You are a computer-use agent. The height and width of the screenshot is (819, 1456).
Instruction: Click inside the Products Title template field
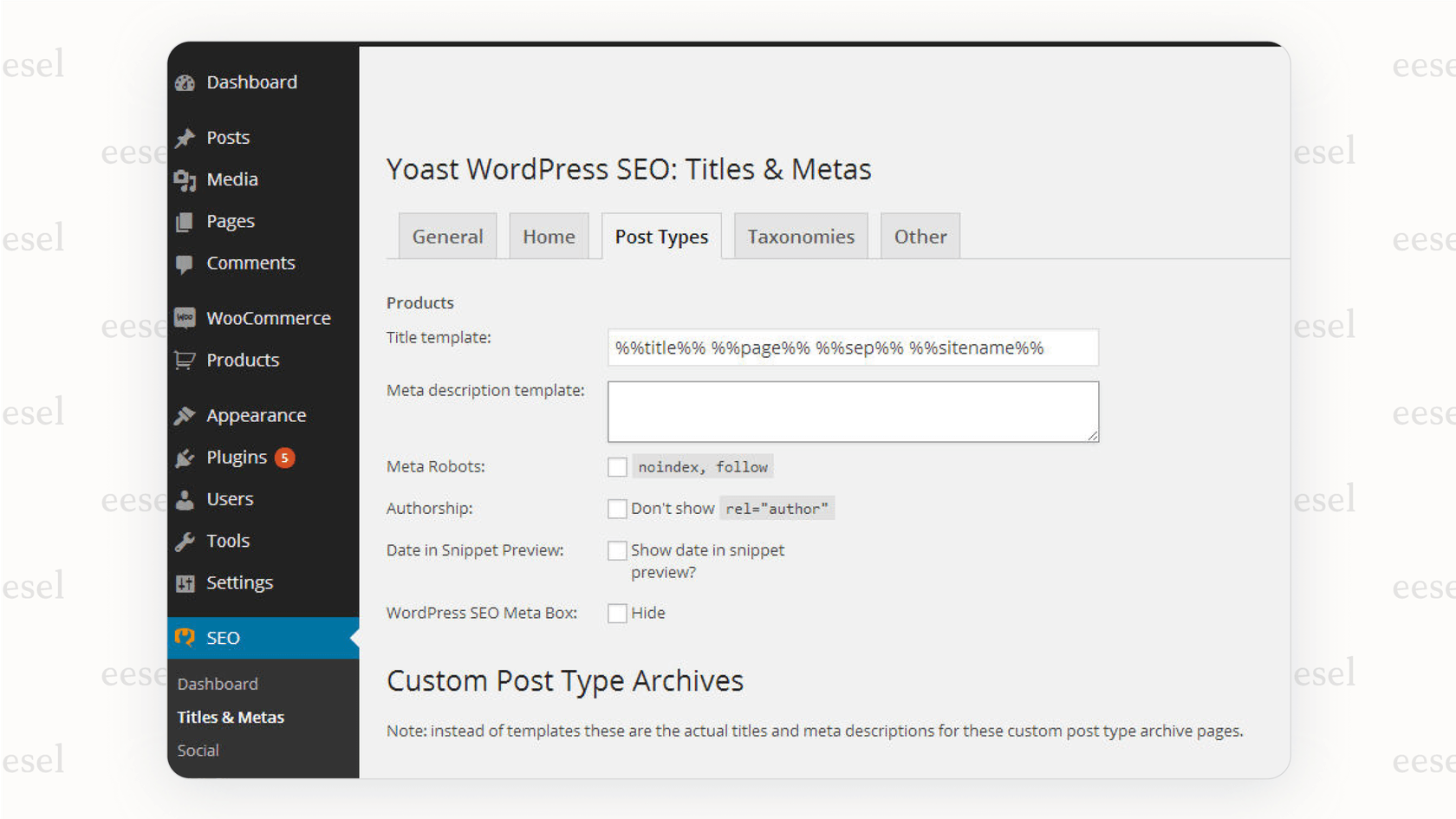click(853, 348)
